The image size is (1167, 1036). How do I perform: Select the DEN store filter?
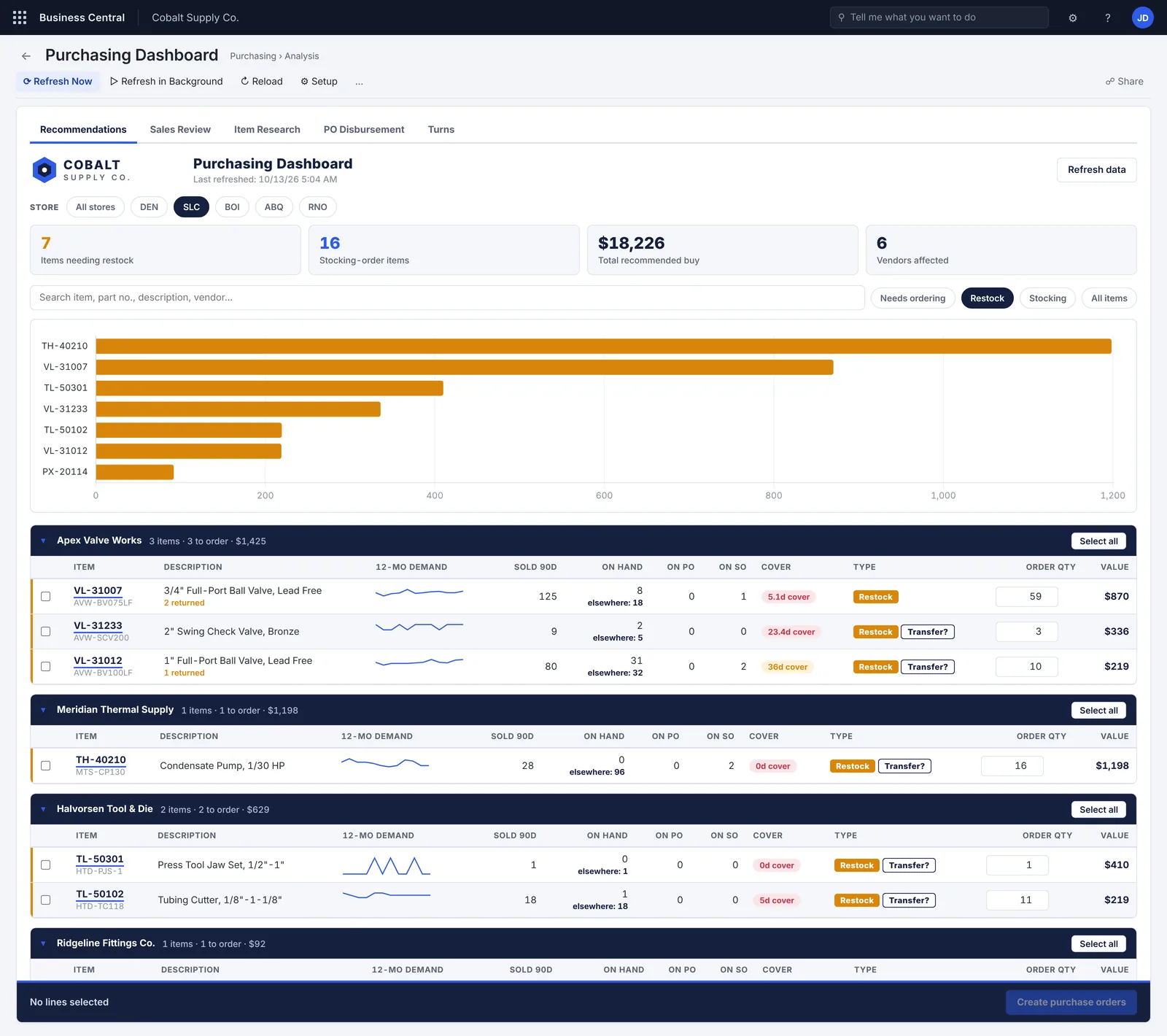pos(149,207)
